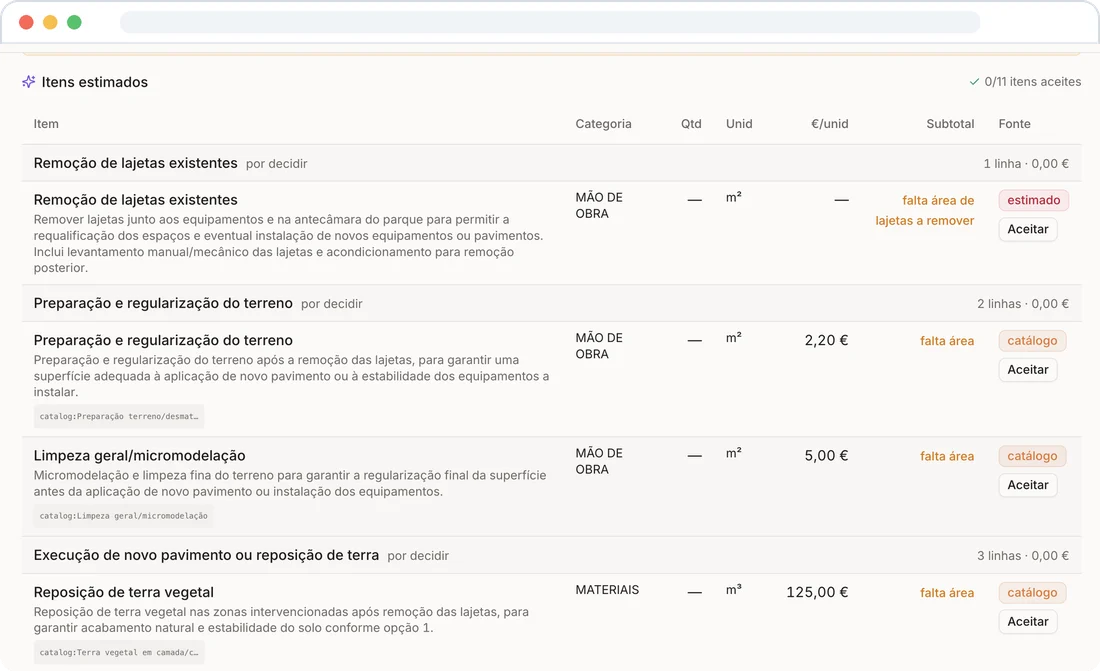Click the Item column header
The image size is (1100, 671).
coord(46,124)
